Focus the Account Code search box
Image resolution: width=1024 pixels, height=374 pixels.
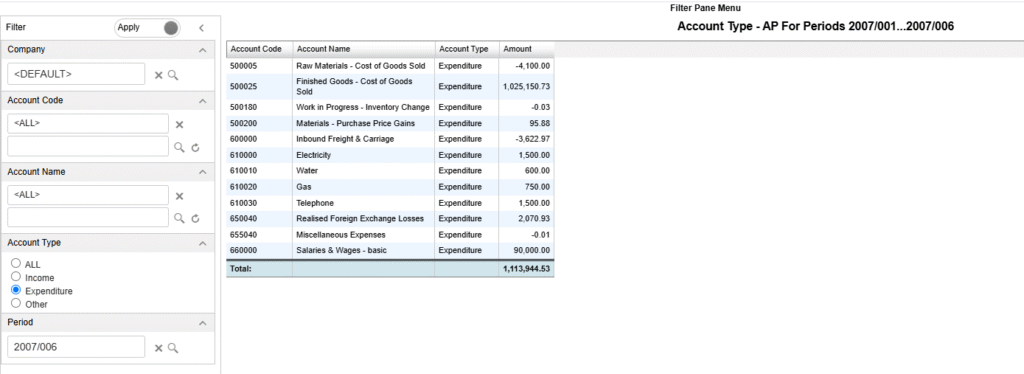tap(88, 146)
